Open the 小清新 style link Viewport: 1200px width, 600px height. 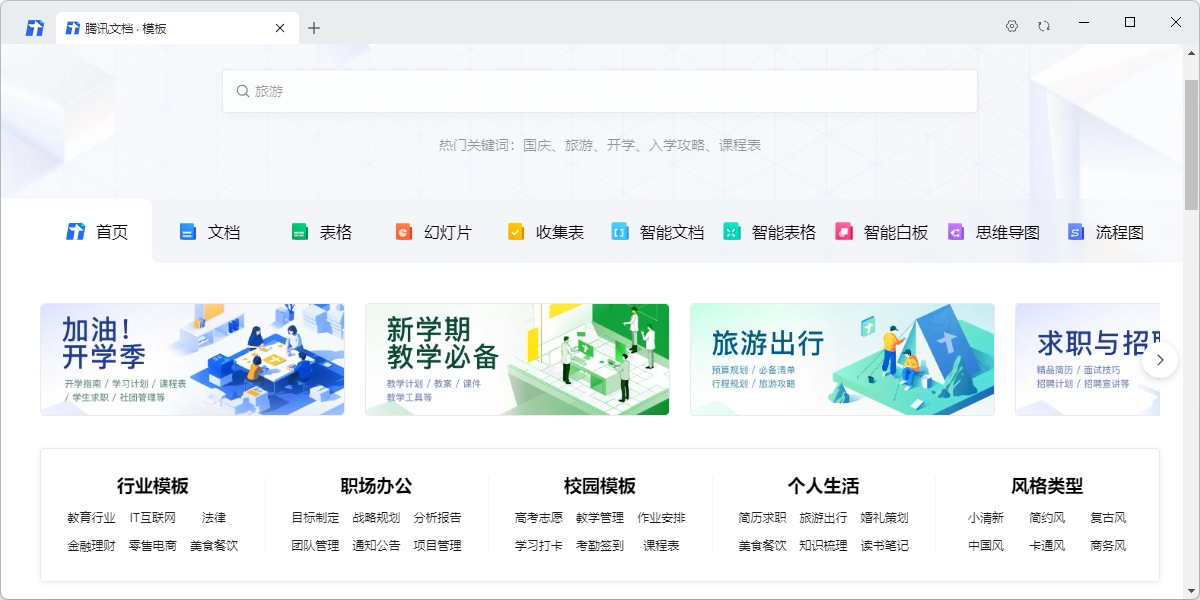(x=986, y=518)
